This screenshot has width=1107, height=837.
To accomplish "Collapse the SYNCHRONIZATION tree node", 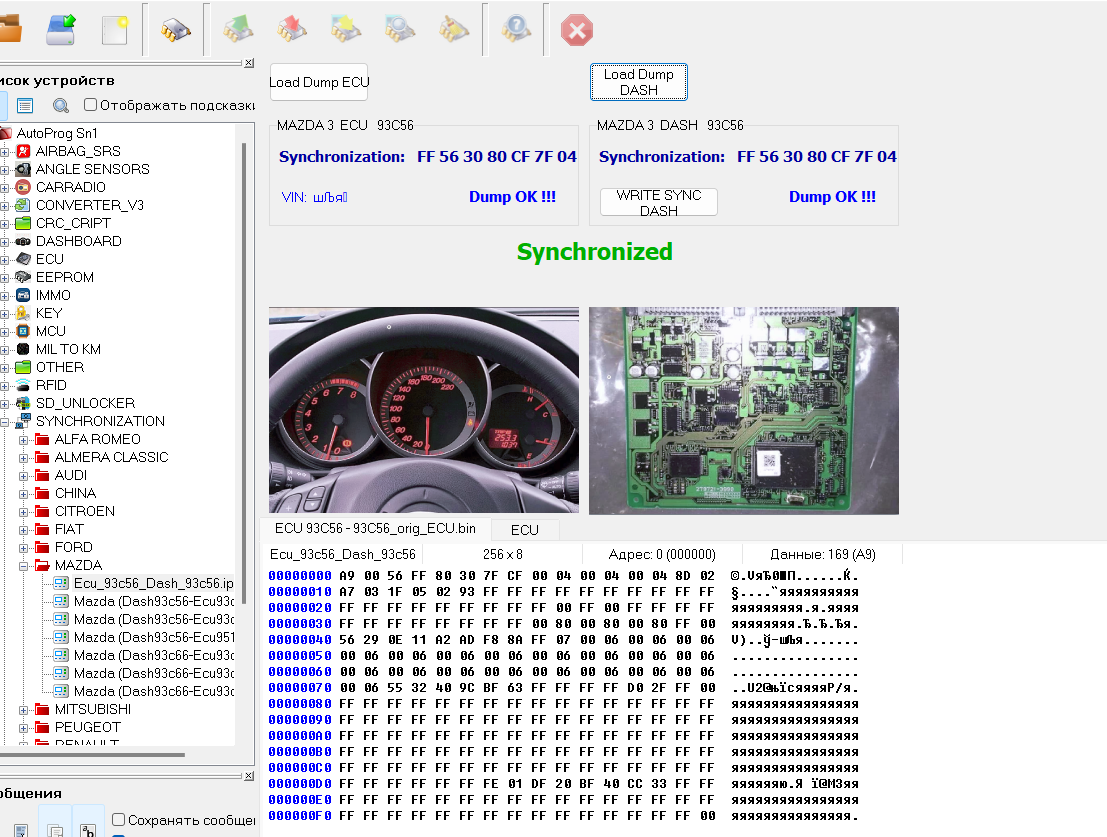I will pos(4,421).
